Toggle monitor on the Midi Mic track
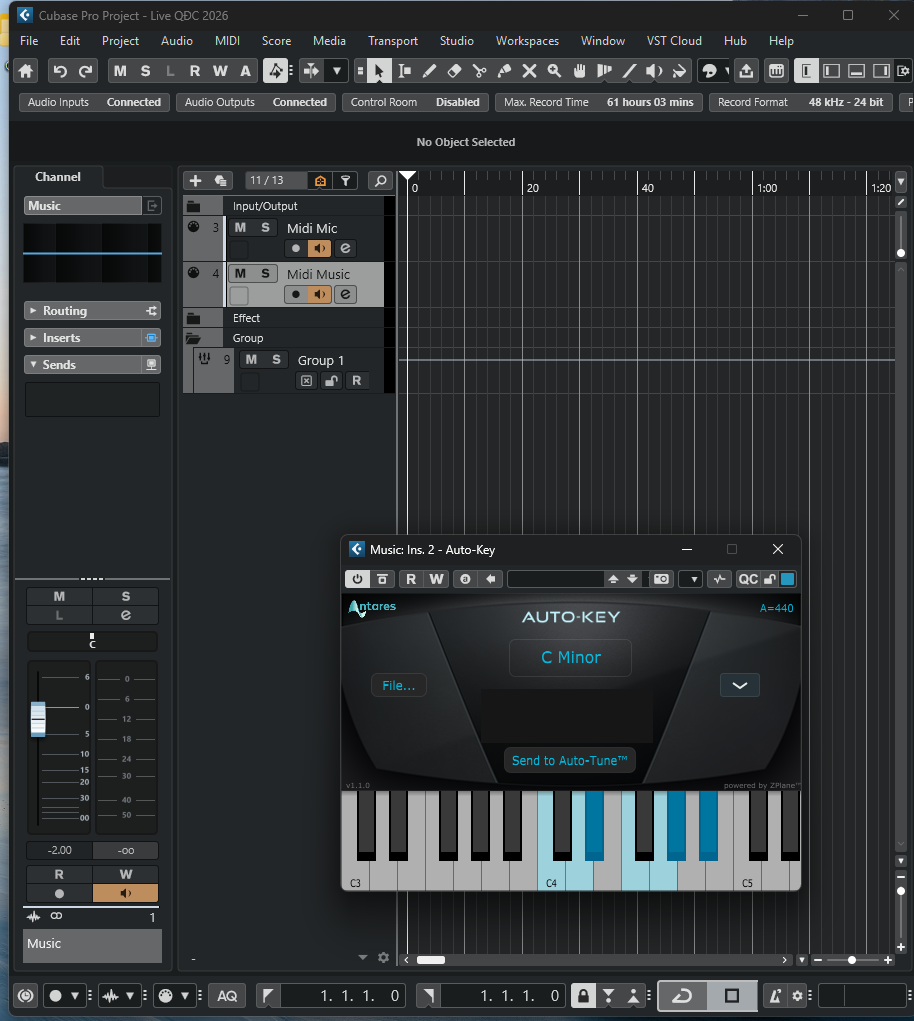The image size is (914, 1021). (x=320, y=248)
